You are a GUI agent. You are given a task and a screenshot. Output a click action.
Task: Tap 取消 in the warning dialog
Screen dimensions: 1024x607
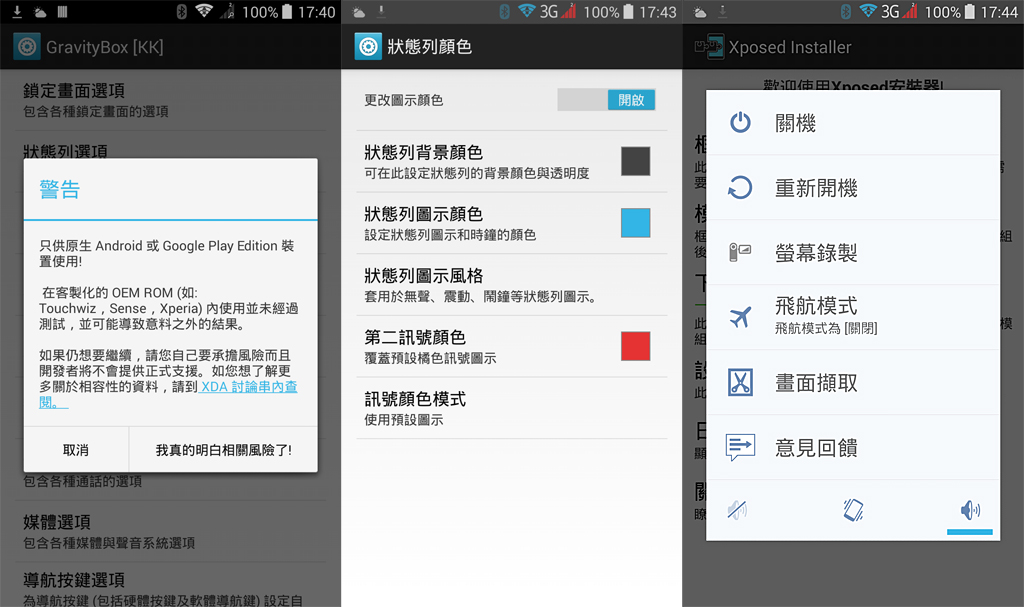coord(76,450)
